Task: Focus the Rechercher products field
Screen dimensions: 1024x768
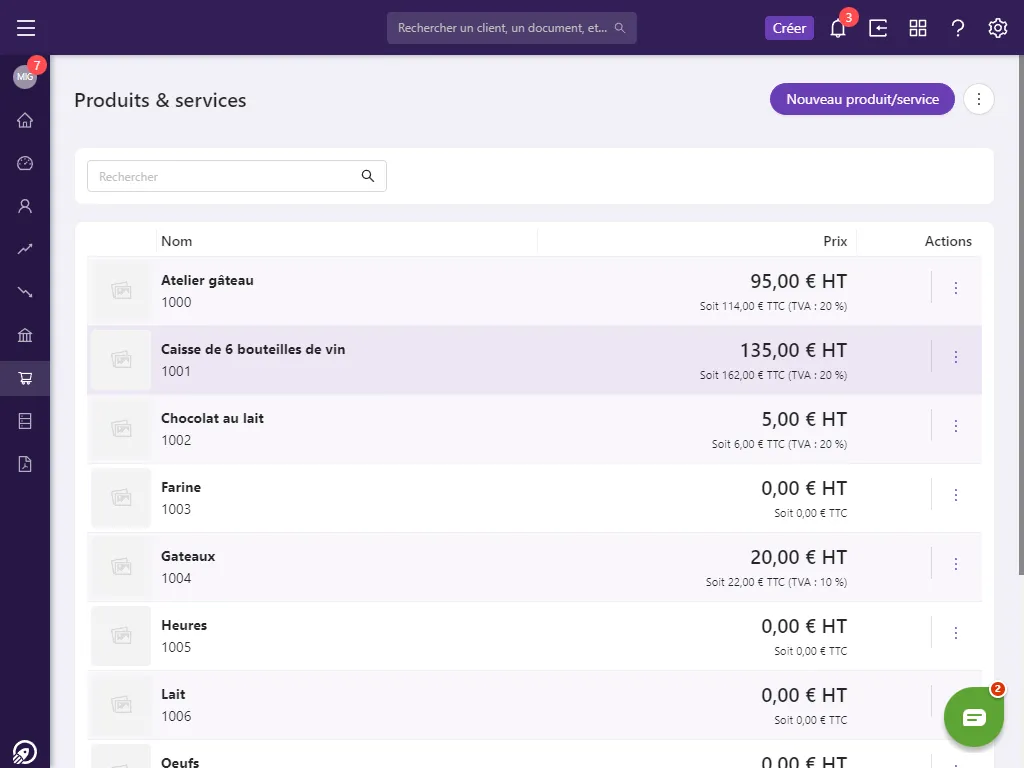Action: (x=236, y=176)
